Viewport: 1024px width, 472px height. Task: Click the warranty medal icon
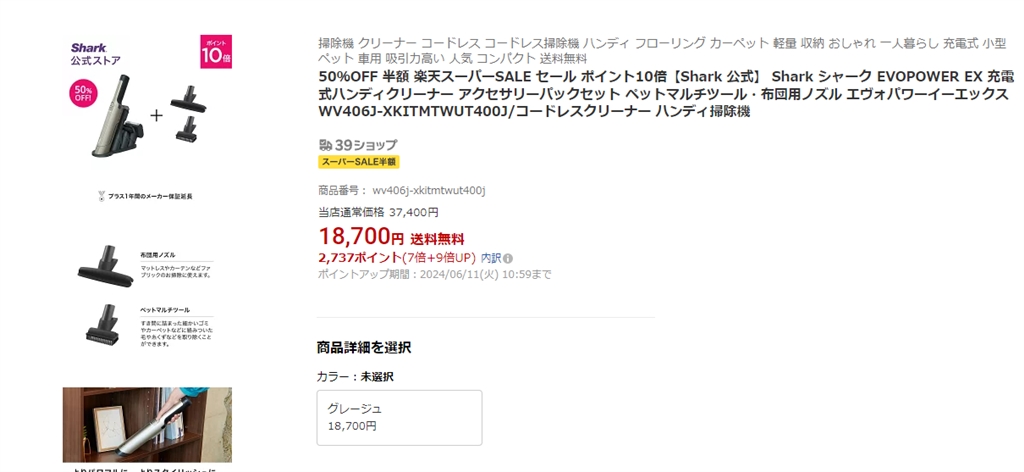(x=101, y=196)
